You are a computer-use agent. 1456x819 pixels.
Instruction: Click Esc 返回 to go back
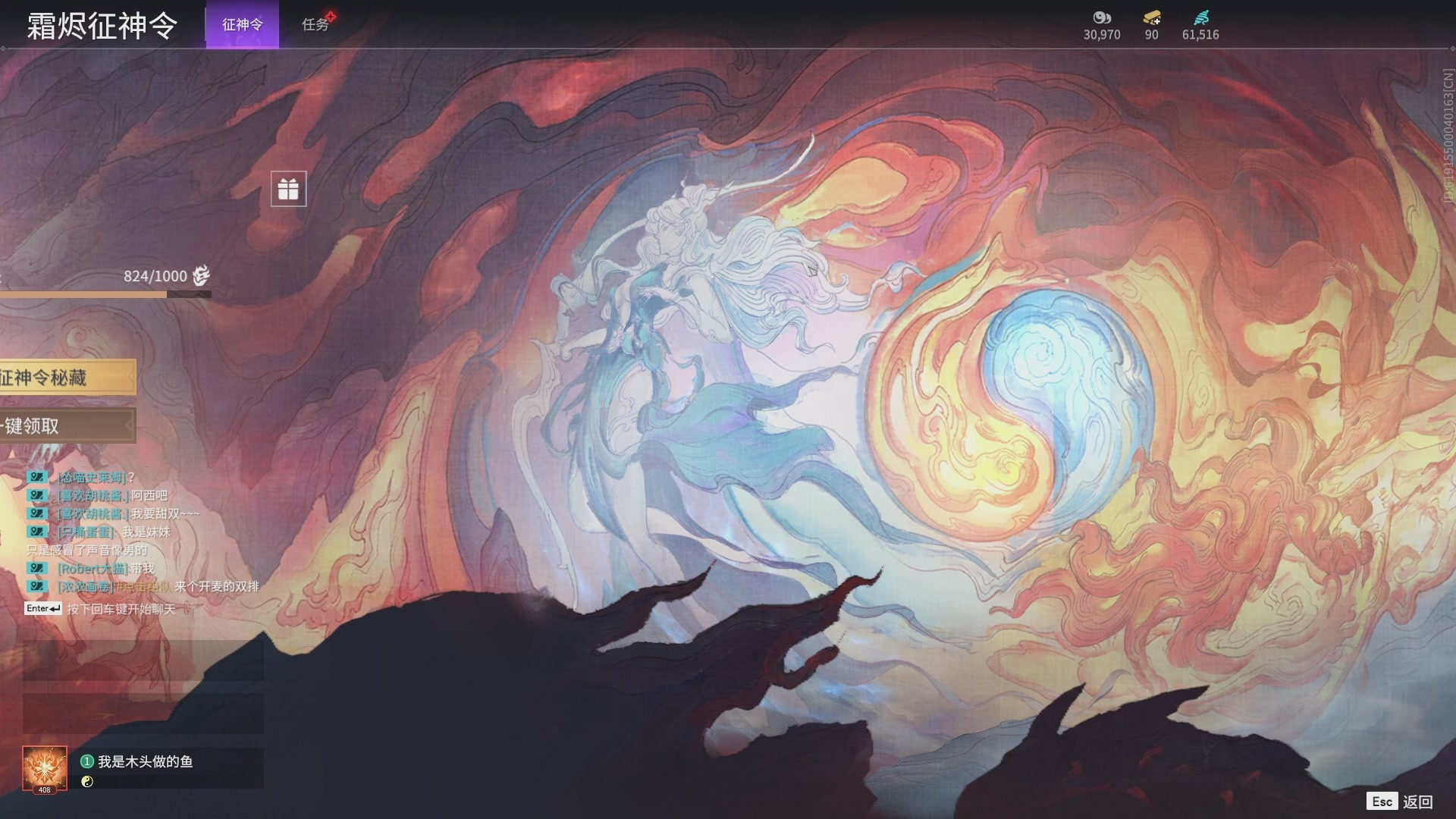coord(1400,802)
